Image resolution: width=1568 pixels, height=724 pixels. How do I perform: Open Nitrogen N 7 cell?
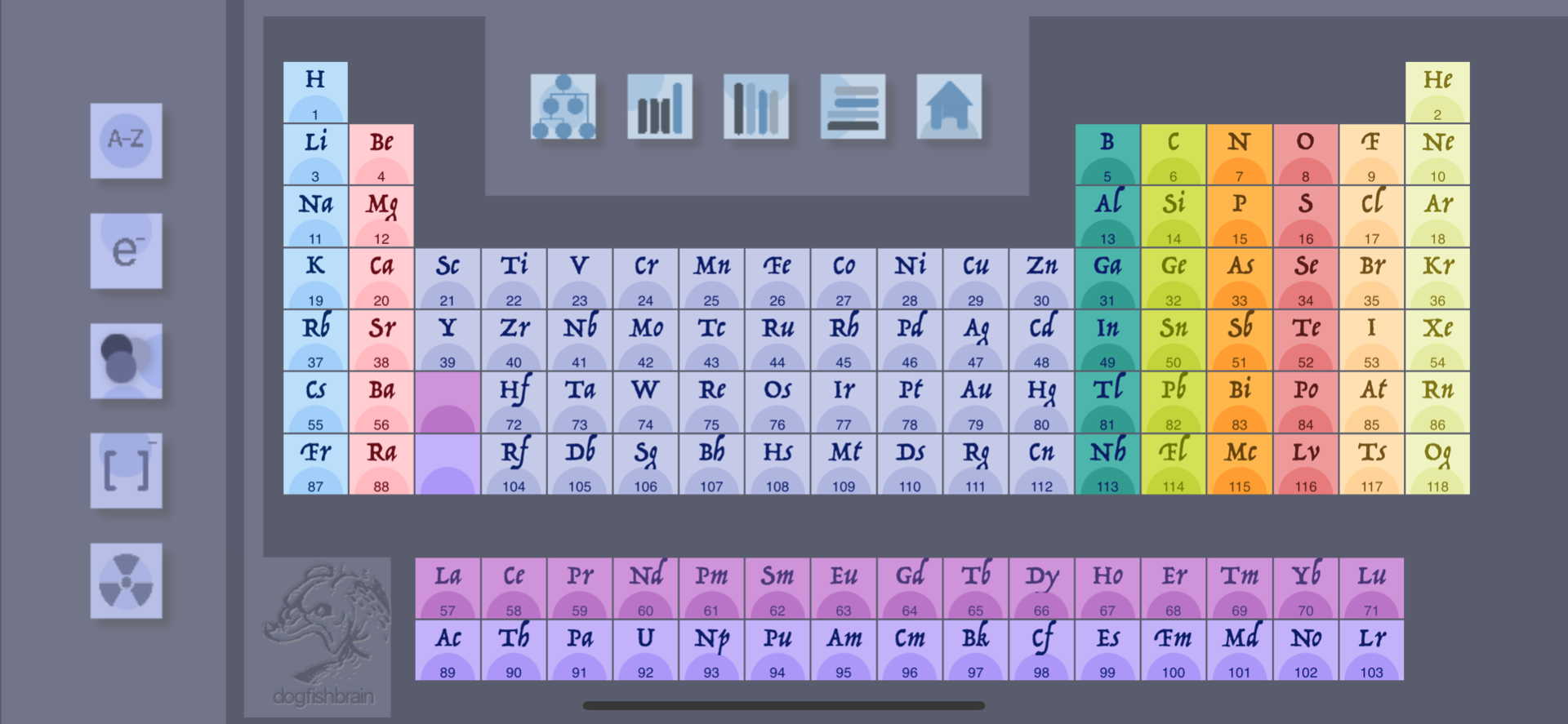click(1240, 154)
